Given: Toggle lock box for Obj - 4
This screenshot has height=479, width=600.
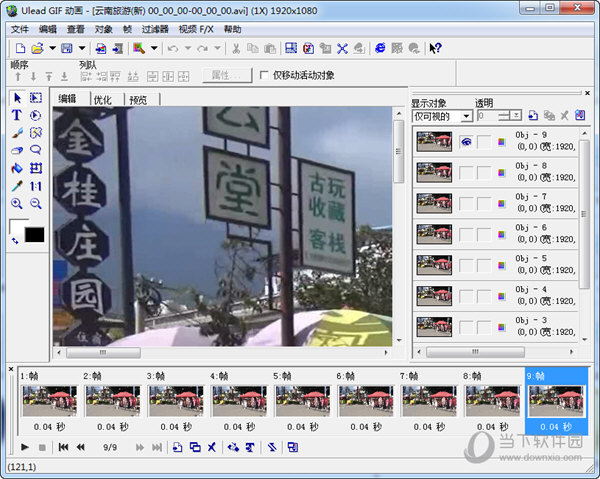Looking at the screenshot, I should pyautogui.click(x=484, y=297).
